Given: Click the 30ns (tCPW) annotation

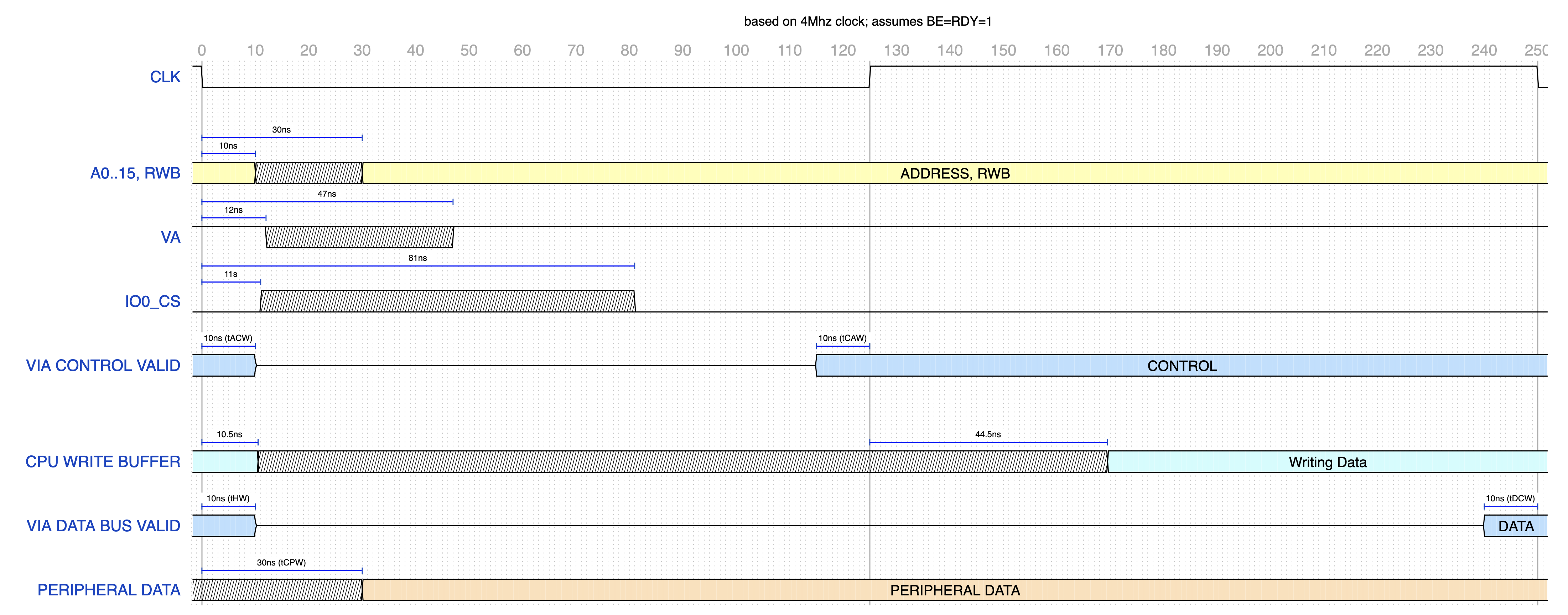Looking at the screenshot, I should pos(281,563).
